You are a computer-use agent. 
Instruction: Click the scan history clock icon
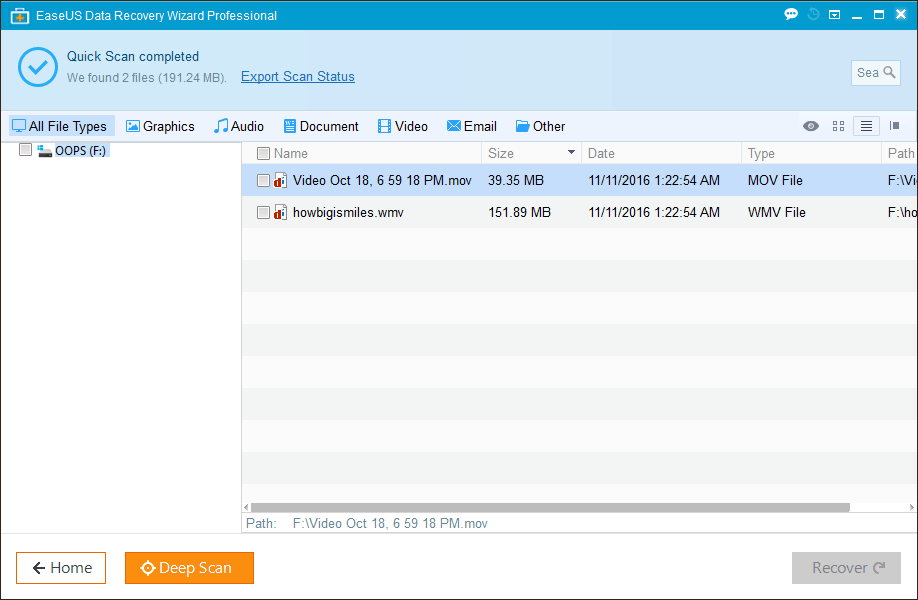click(x=813, y=14)
